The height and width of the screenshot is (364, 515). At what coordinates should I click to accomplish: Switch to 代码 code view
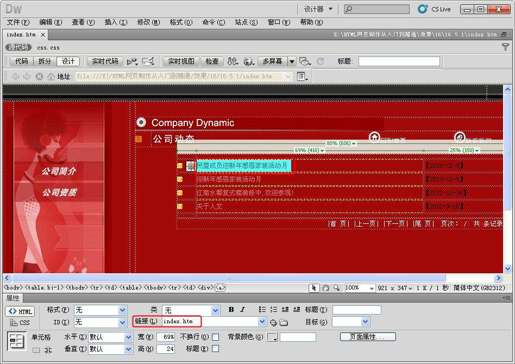click(x=21, y=61)
